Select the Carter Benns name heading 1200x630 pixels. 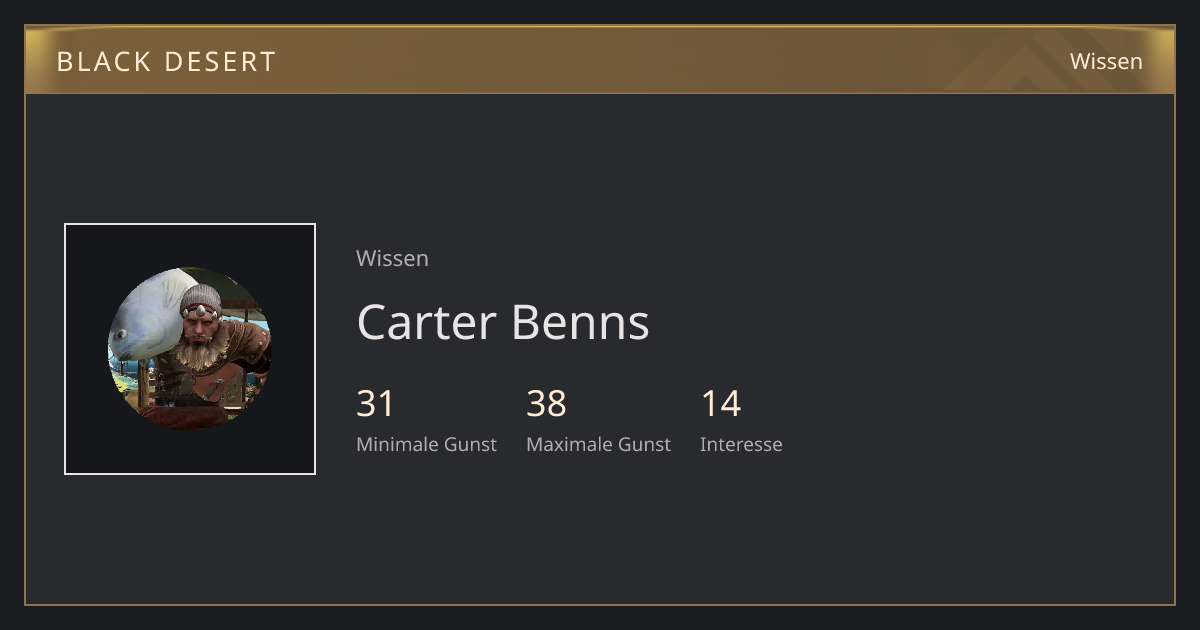503,322
